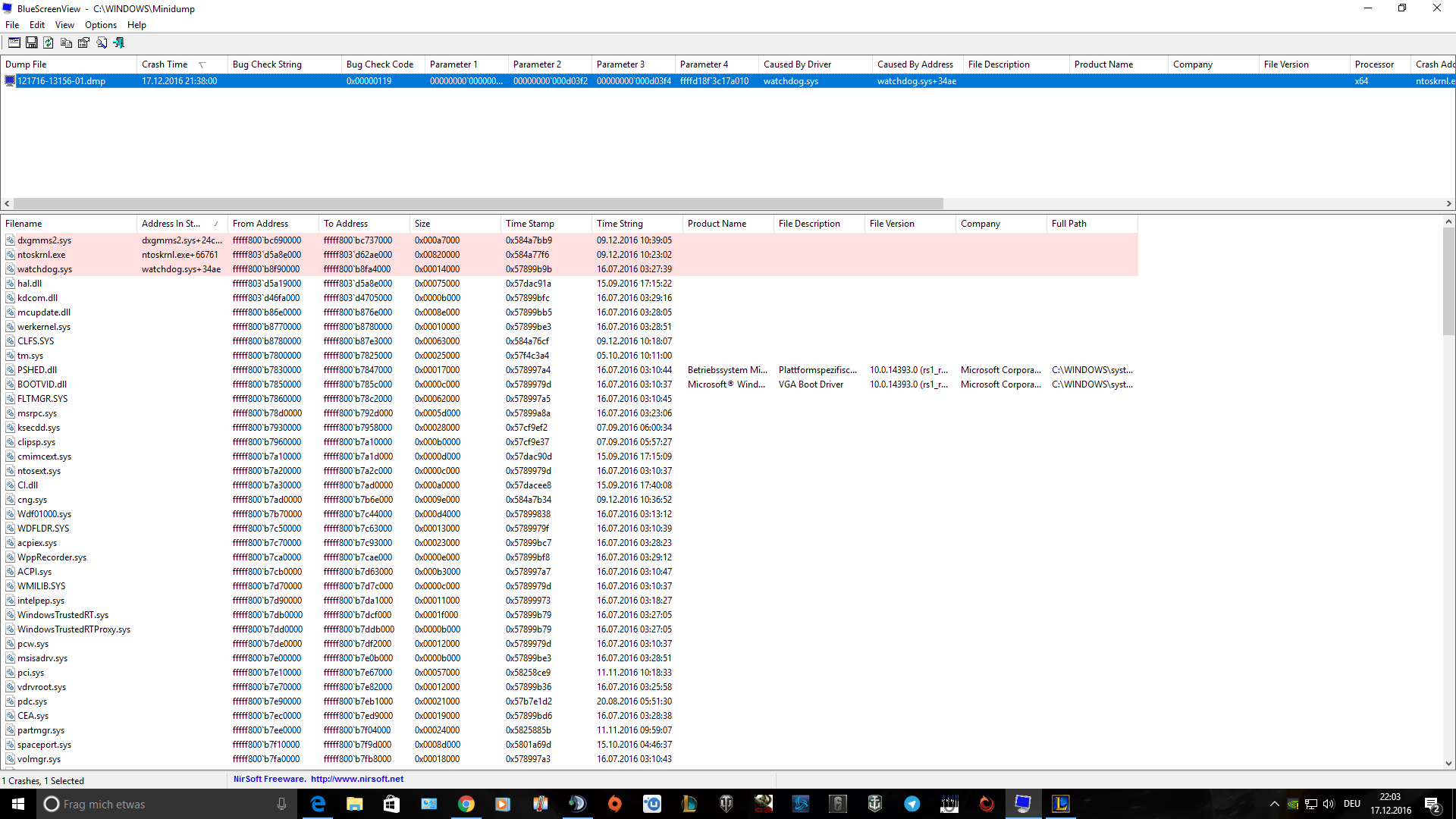Image resolution: width=1456 pixels, height=819 pixels.
Task: Open the Properties toolbar icon
Action: click(x=83, y=43)
